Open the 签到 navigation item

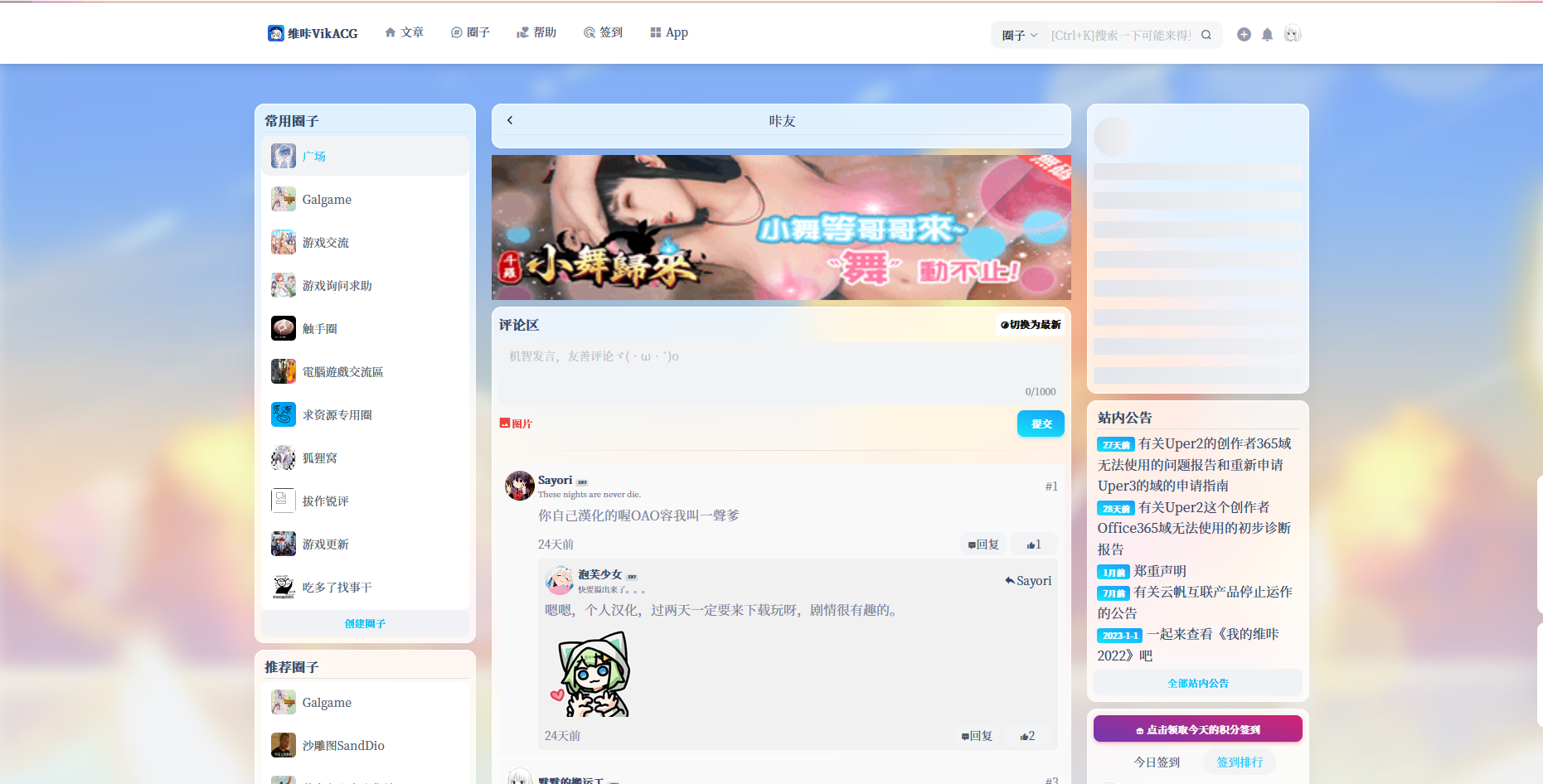click(603, 32)
